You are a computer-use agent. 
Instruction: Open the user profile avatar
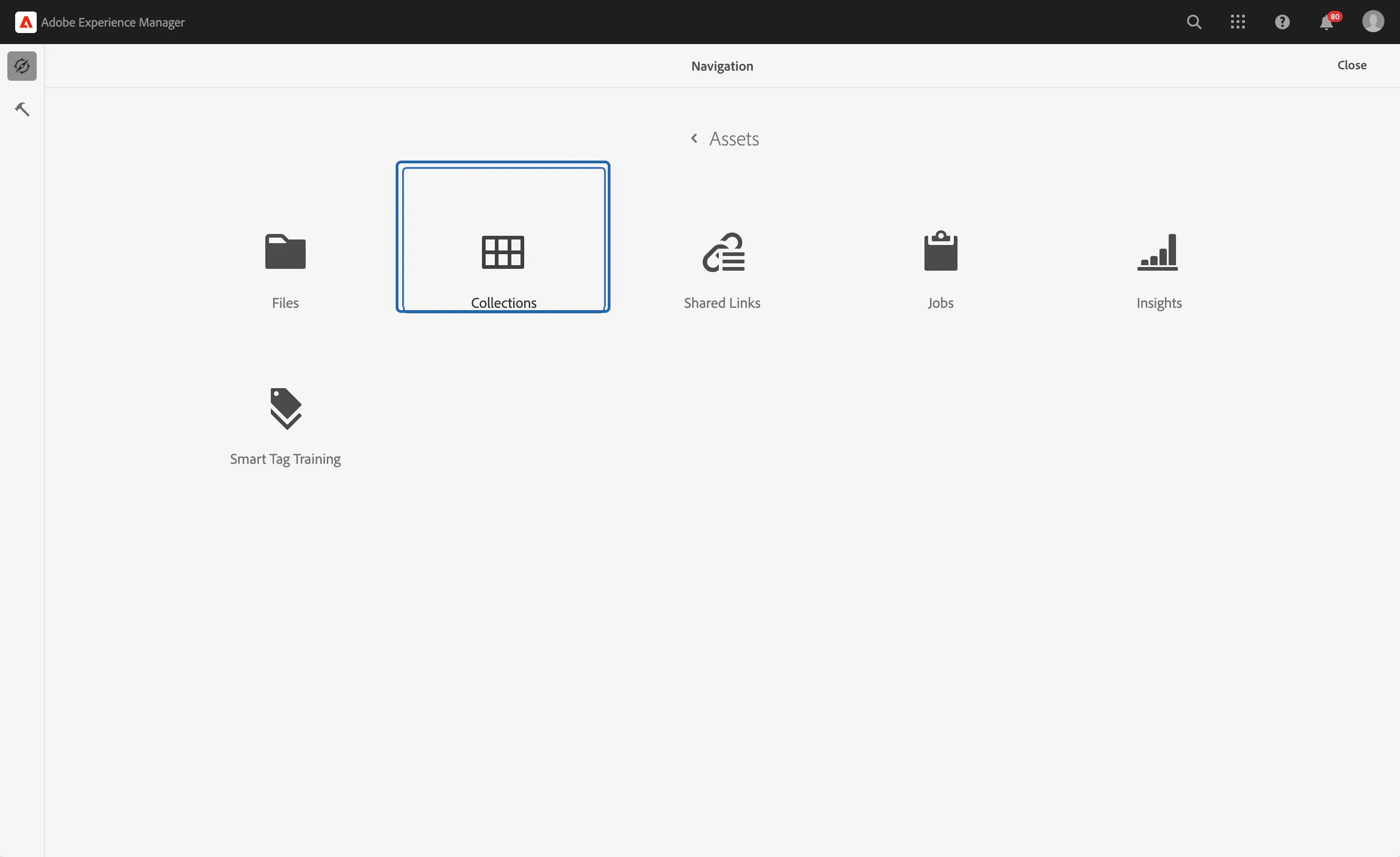tap(1373, 22)
